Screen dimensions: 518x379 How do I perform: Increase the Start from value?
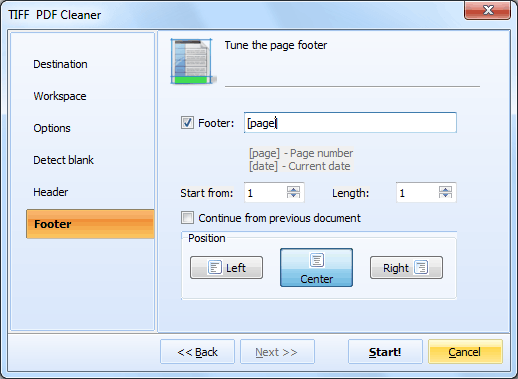293,189
